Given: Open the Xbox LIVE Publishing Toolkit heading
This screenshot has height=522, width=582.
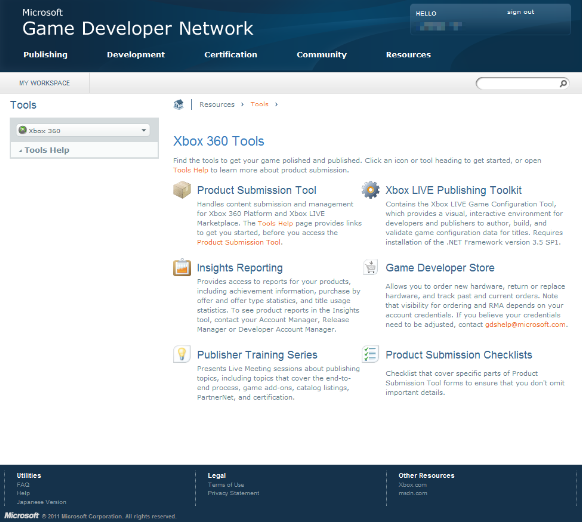Looking at the screenshot, I should (x=453, y=190).
